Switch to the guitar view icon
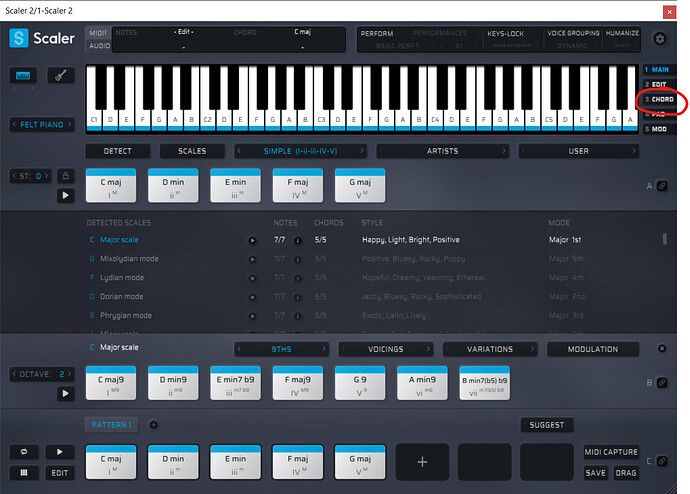The height and width of the screenshot is (494, 690). (x=61, y=76)
